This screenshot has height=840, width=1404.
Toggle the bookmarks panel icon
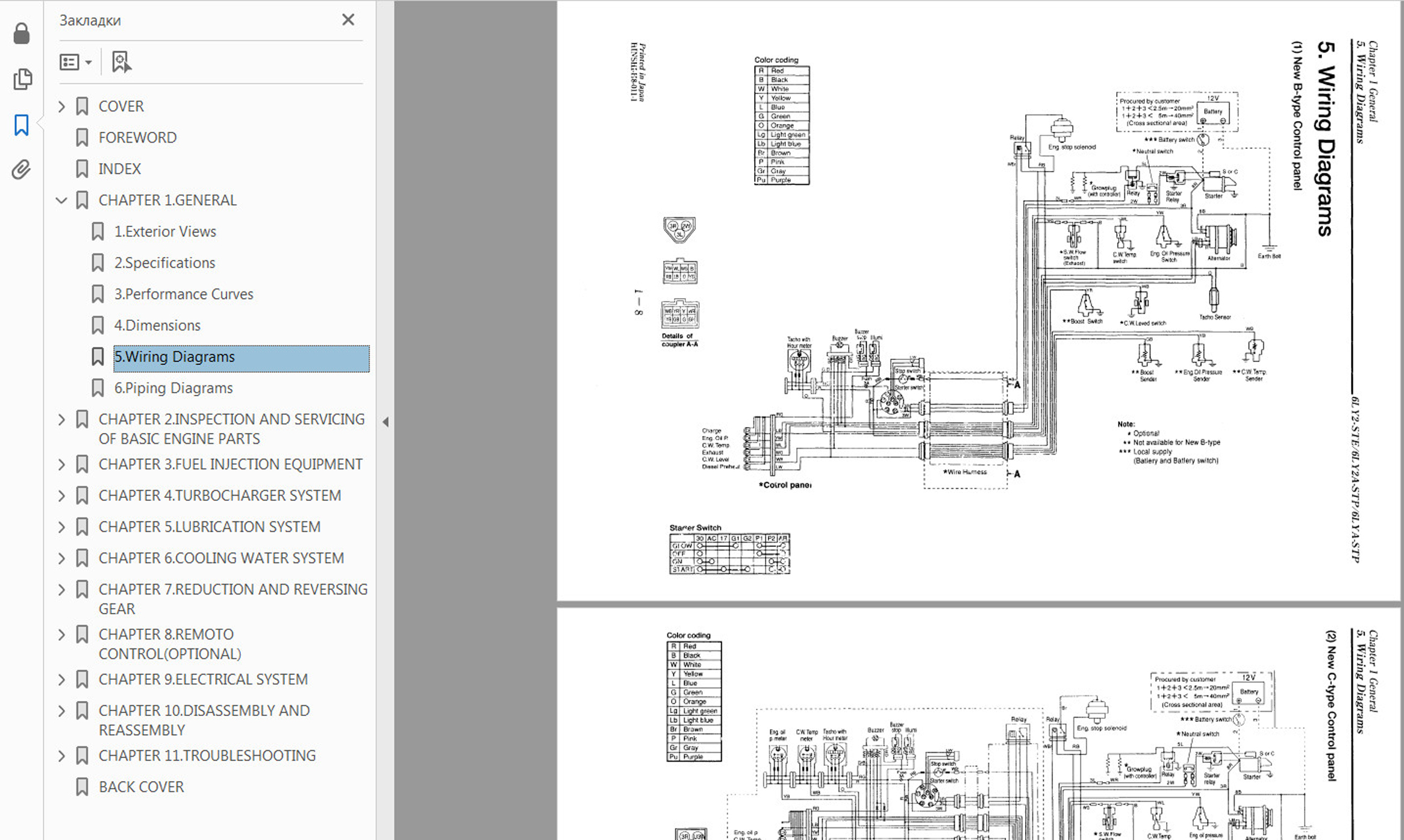point(22,125)
